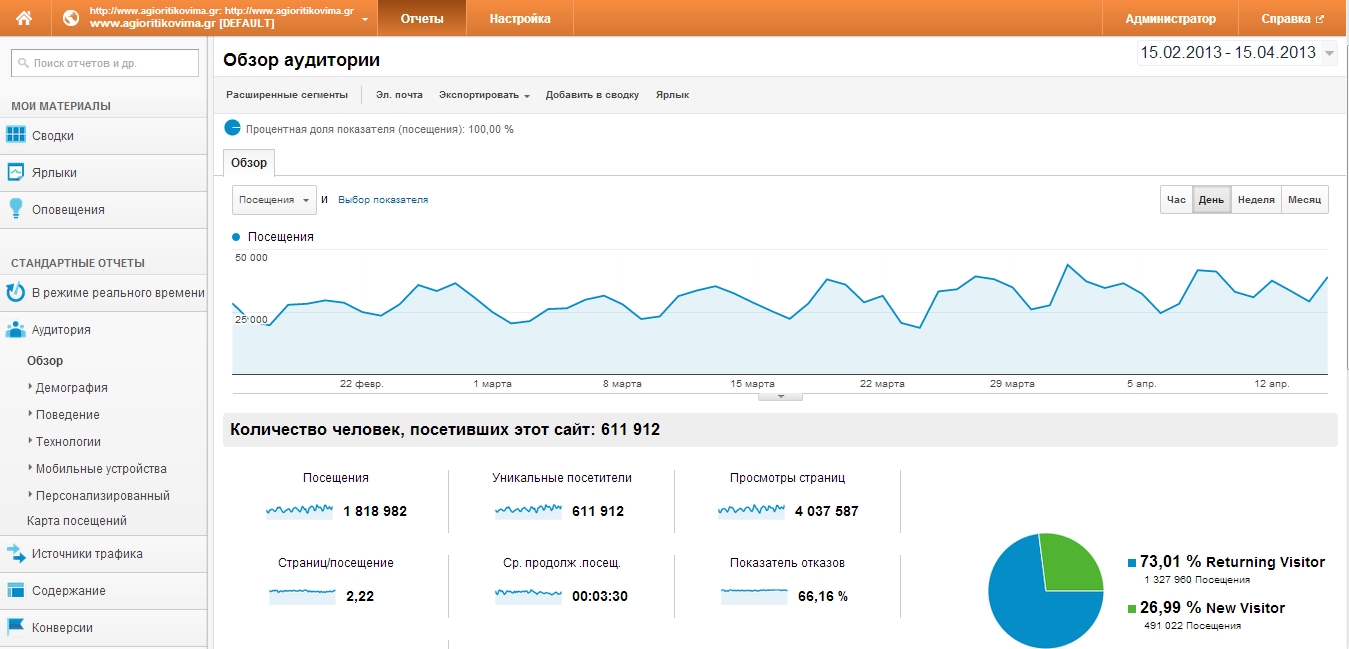Image resolution: width=1349 pixels, height=649 pixels.
Task: Click the Ср. продолж. посещ. sparkline
Action: [528, 595]
